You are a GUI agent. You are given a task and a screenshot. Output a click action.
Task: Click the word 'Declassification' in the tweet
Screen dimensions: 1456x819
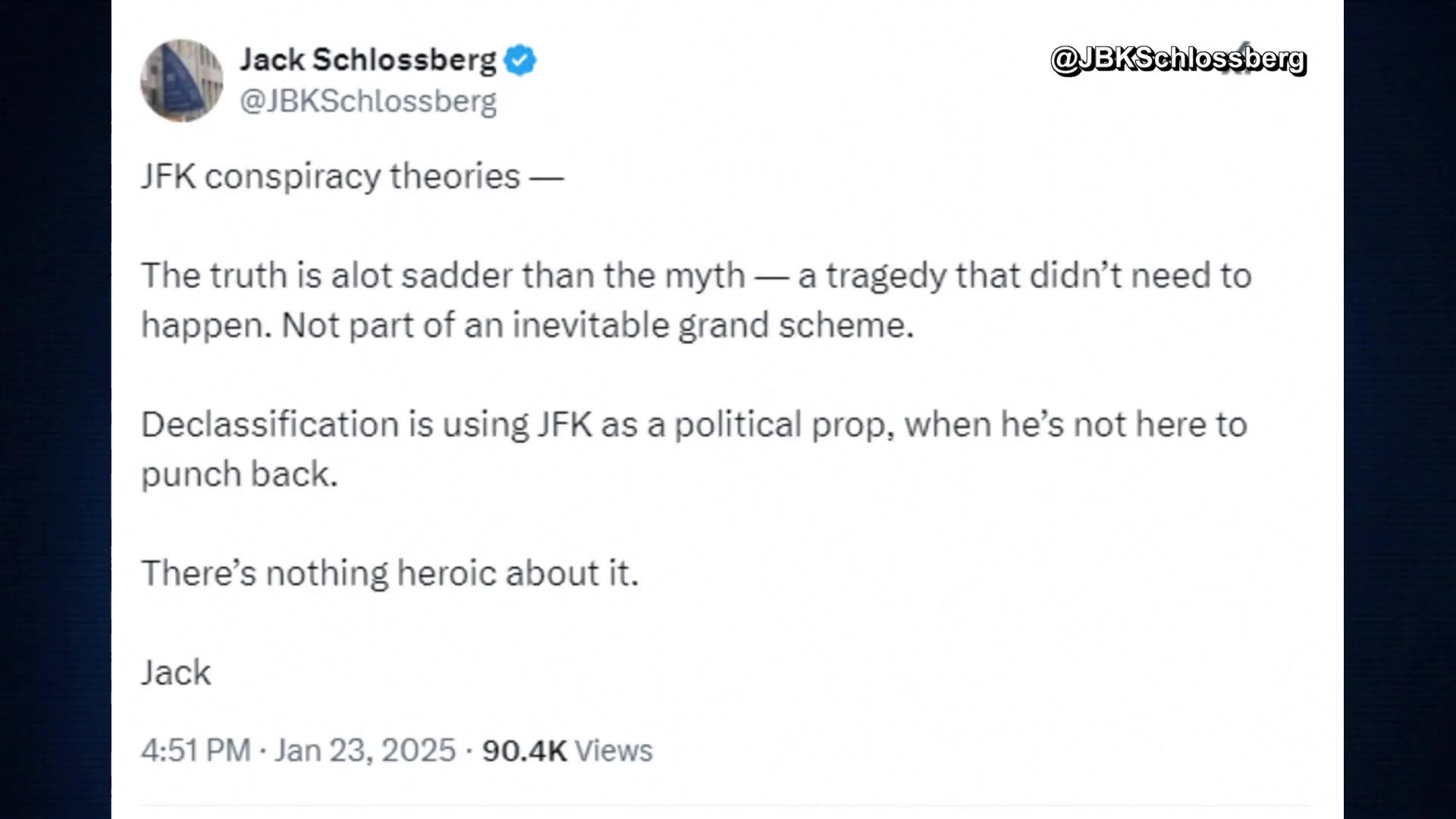click(270, 425)
